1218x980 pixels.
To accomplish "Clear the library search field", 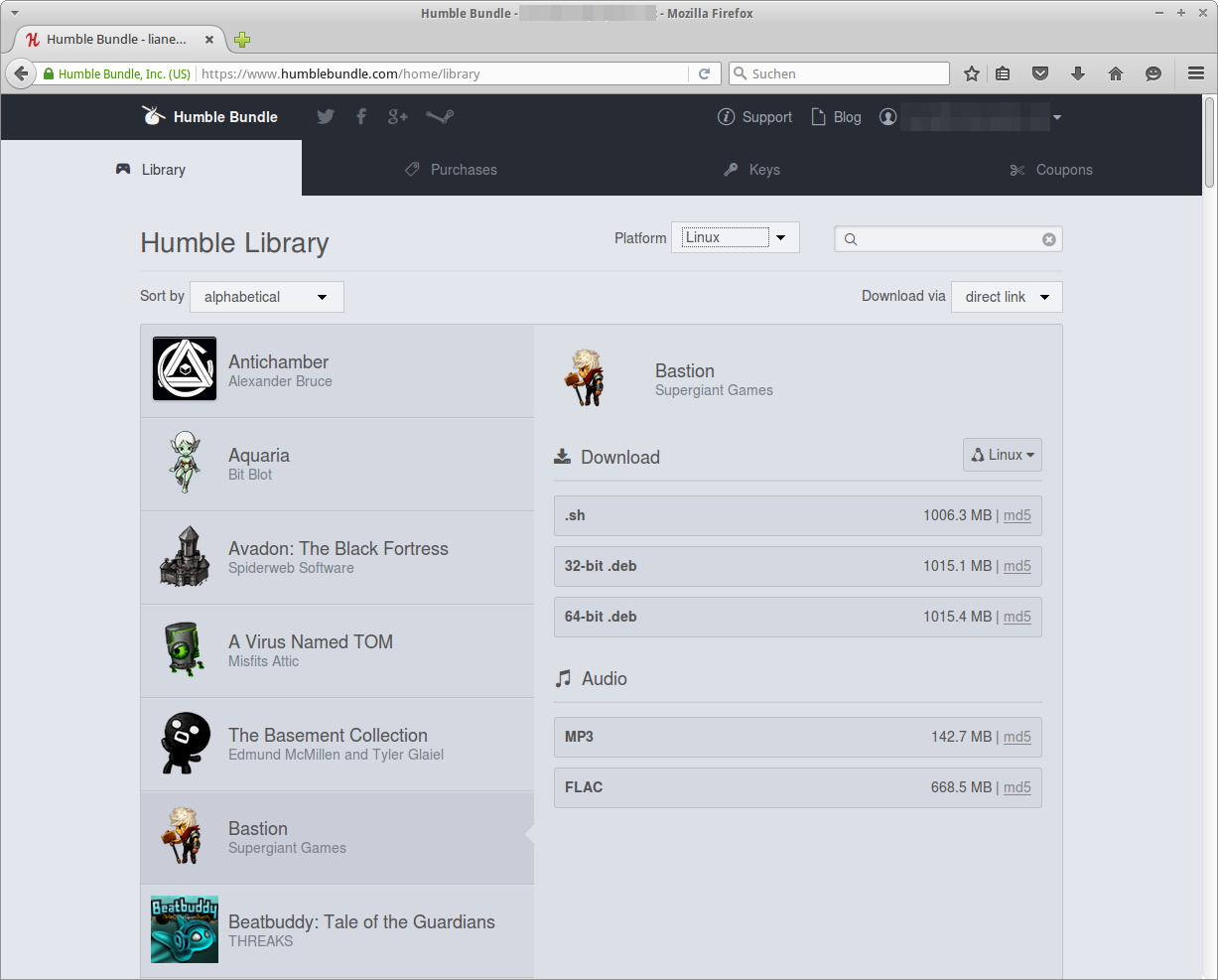I will click(x=1048, y=239).
